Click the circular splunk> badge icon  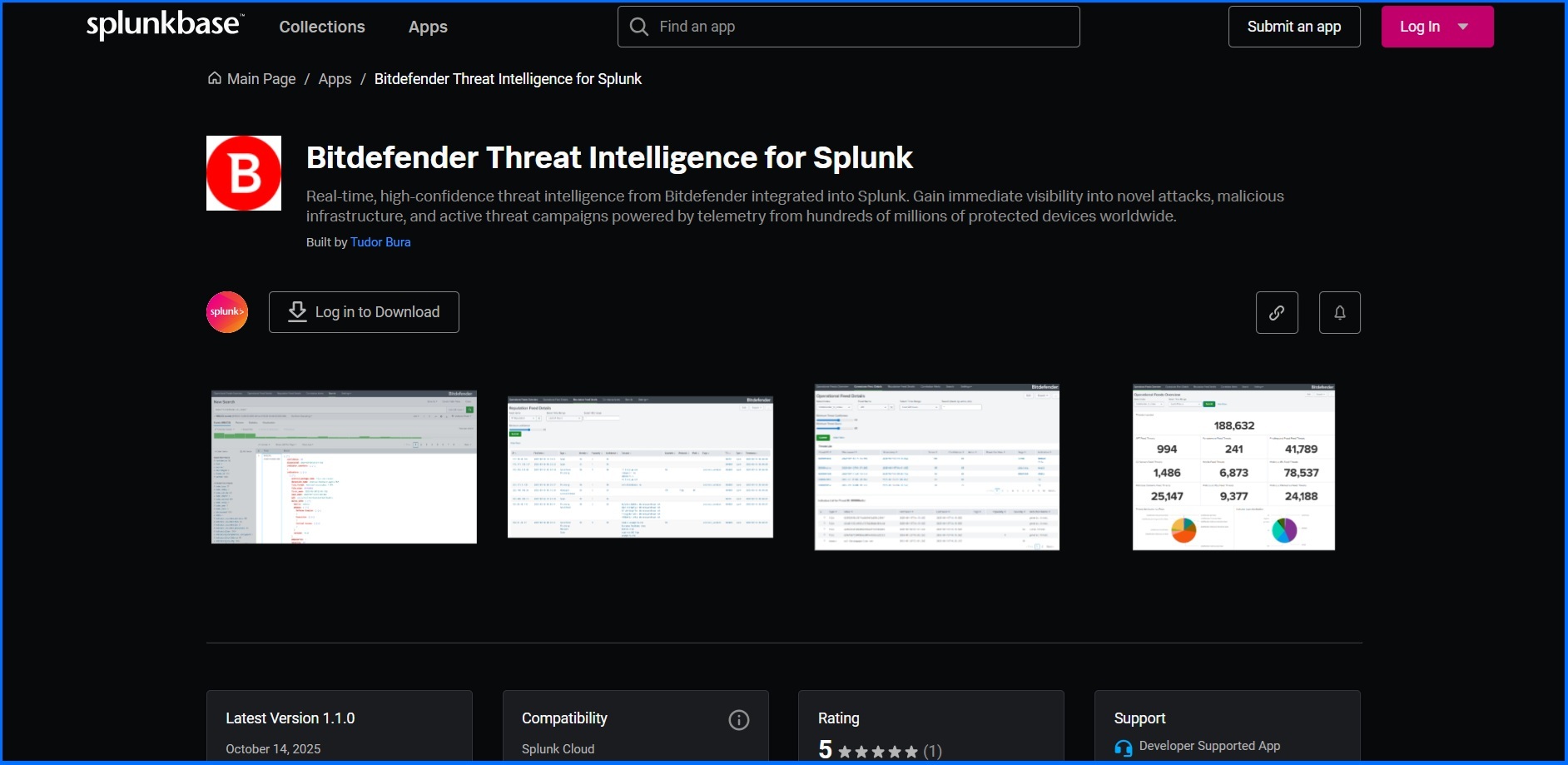[226, 311]
